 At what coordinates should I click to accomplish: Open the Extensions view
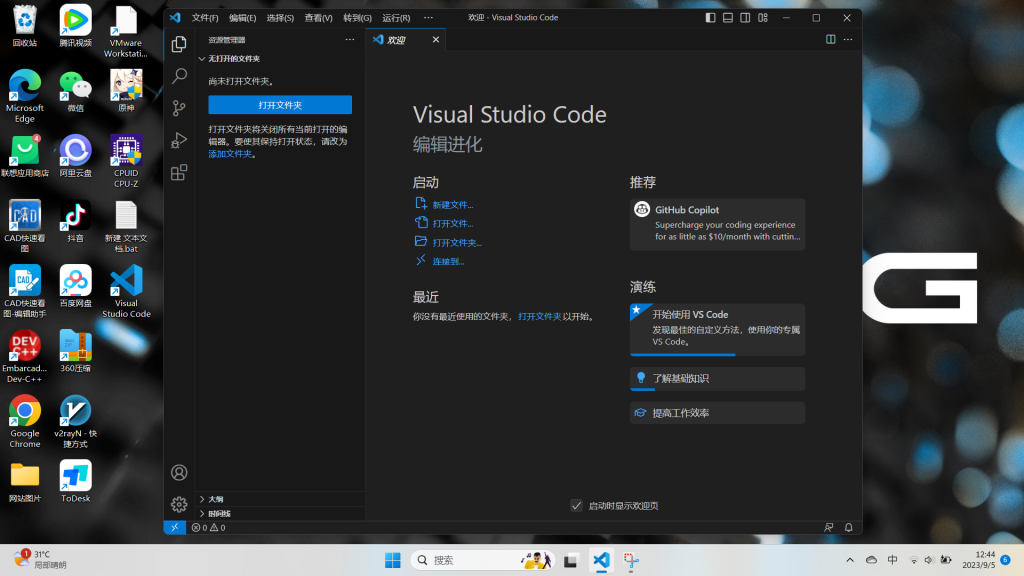click(179, 172)
